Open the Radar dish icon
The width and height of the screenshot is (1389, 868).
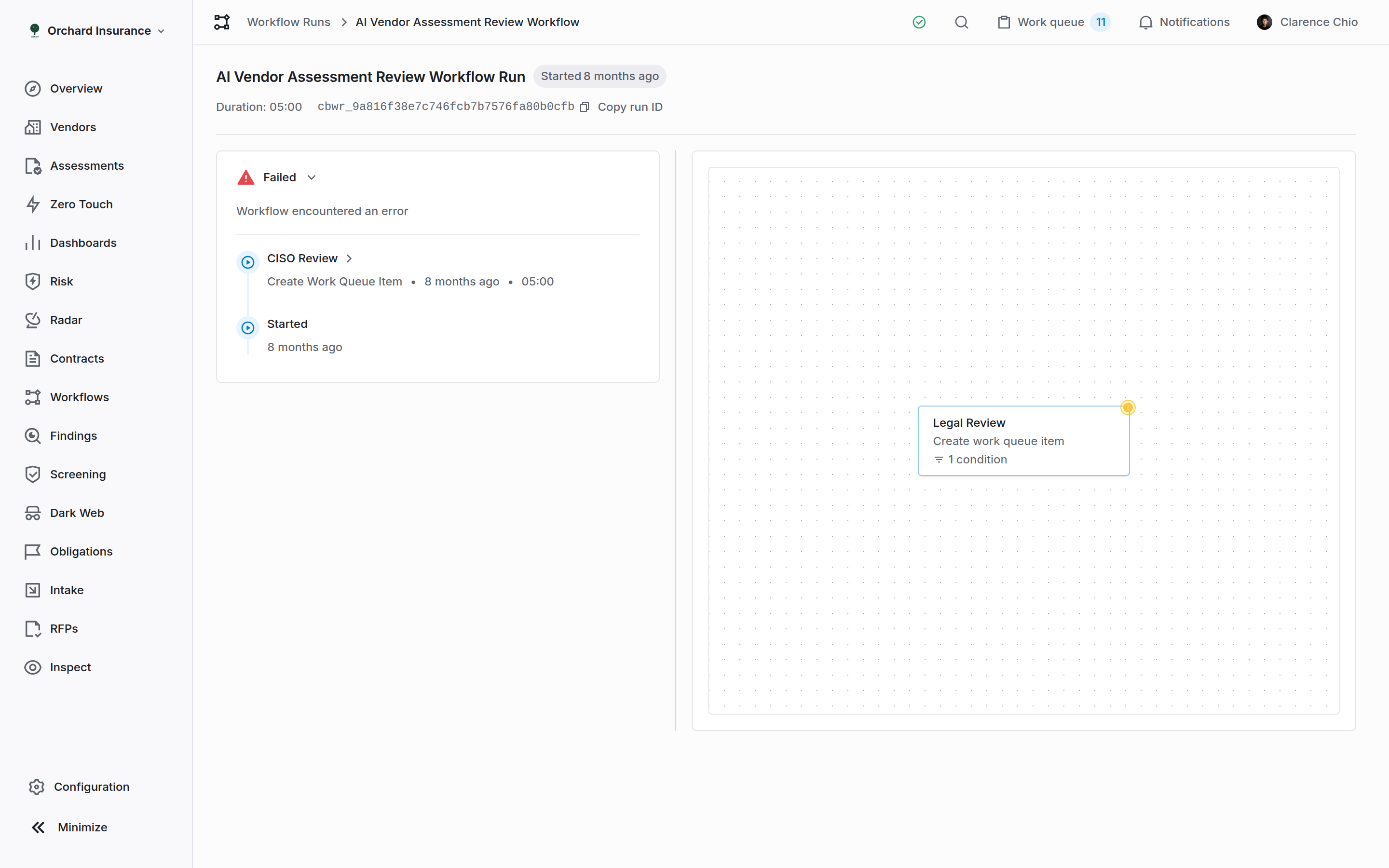click(33, 320)
